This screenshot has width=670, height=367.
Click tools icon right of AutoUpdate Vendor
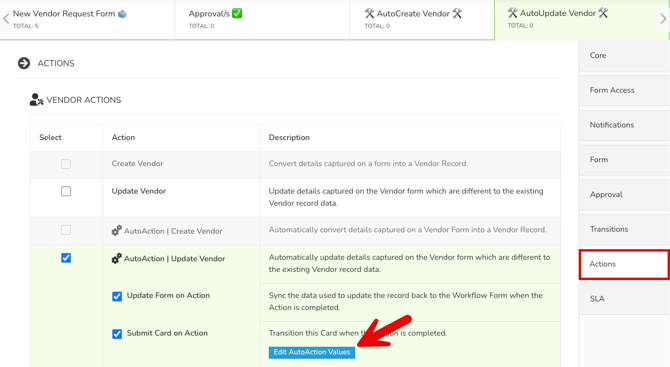point(603,13)
